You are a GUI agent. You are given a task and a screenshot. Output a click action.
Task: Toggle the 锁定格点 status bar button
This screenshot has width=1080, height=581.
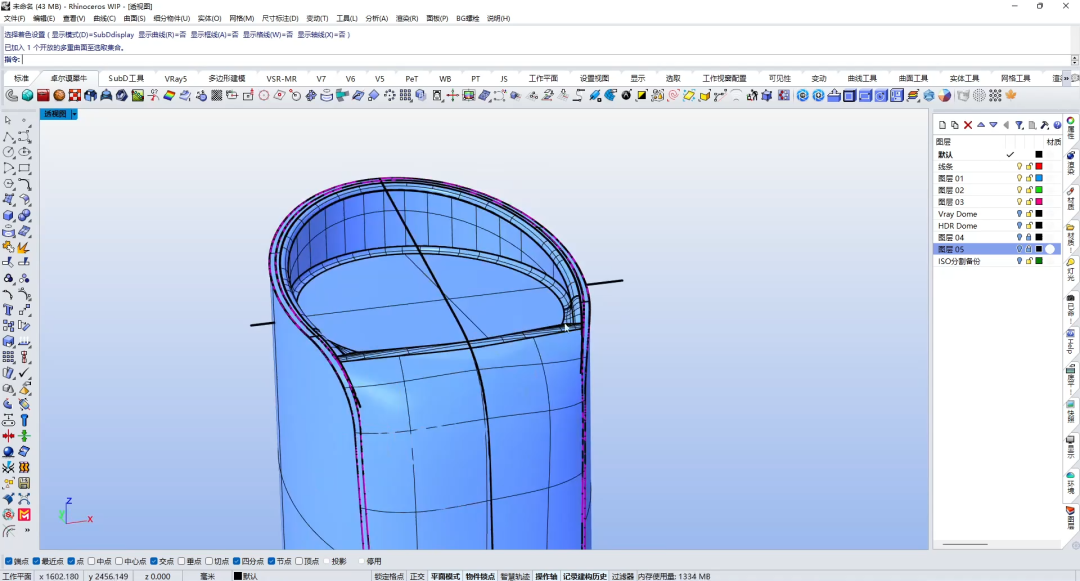(x=389, y=576)
